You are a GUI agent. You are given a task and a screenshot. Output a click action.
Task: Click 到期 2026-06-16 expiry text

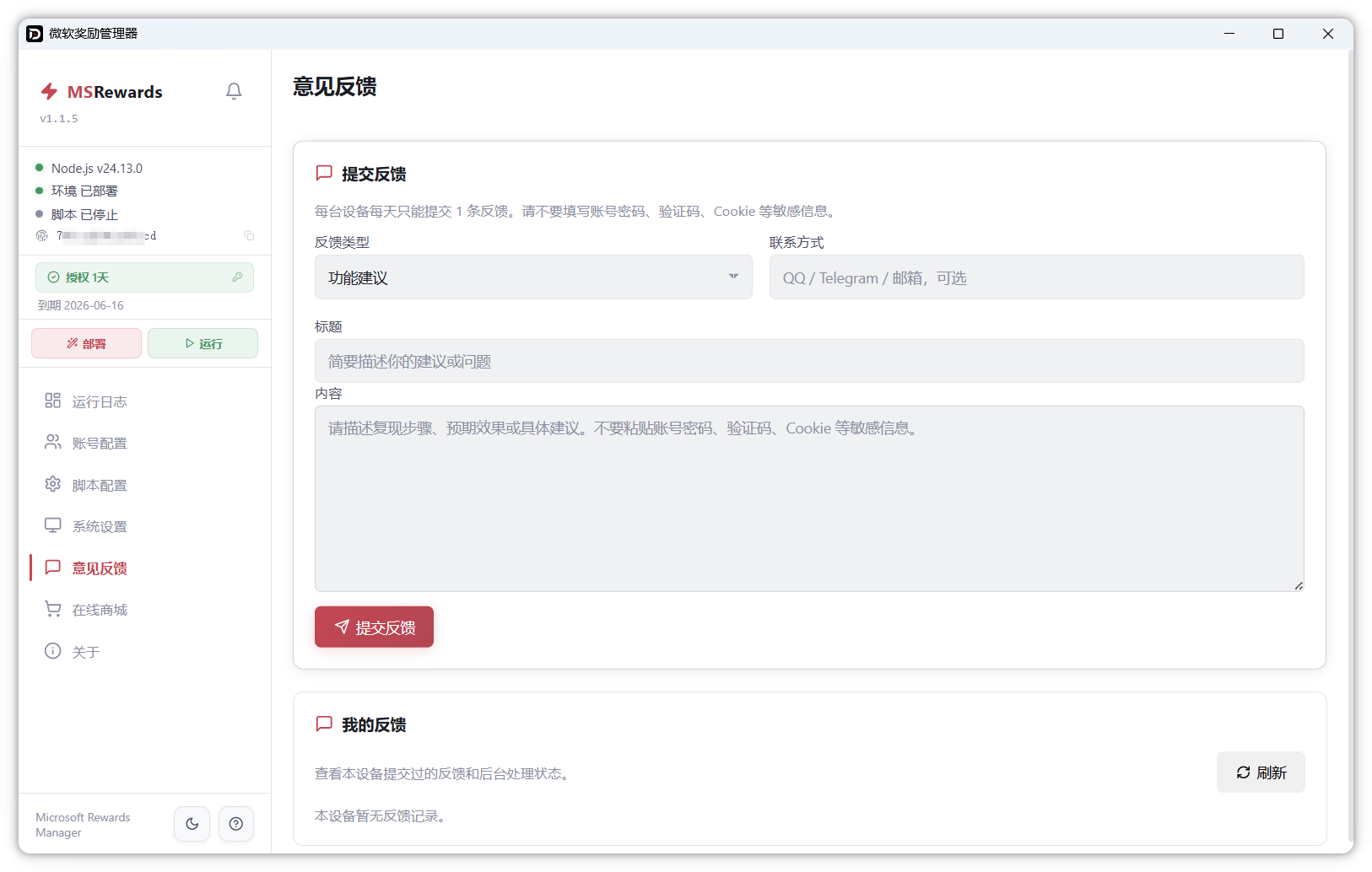(x=80, y=305)
